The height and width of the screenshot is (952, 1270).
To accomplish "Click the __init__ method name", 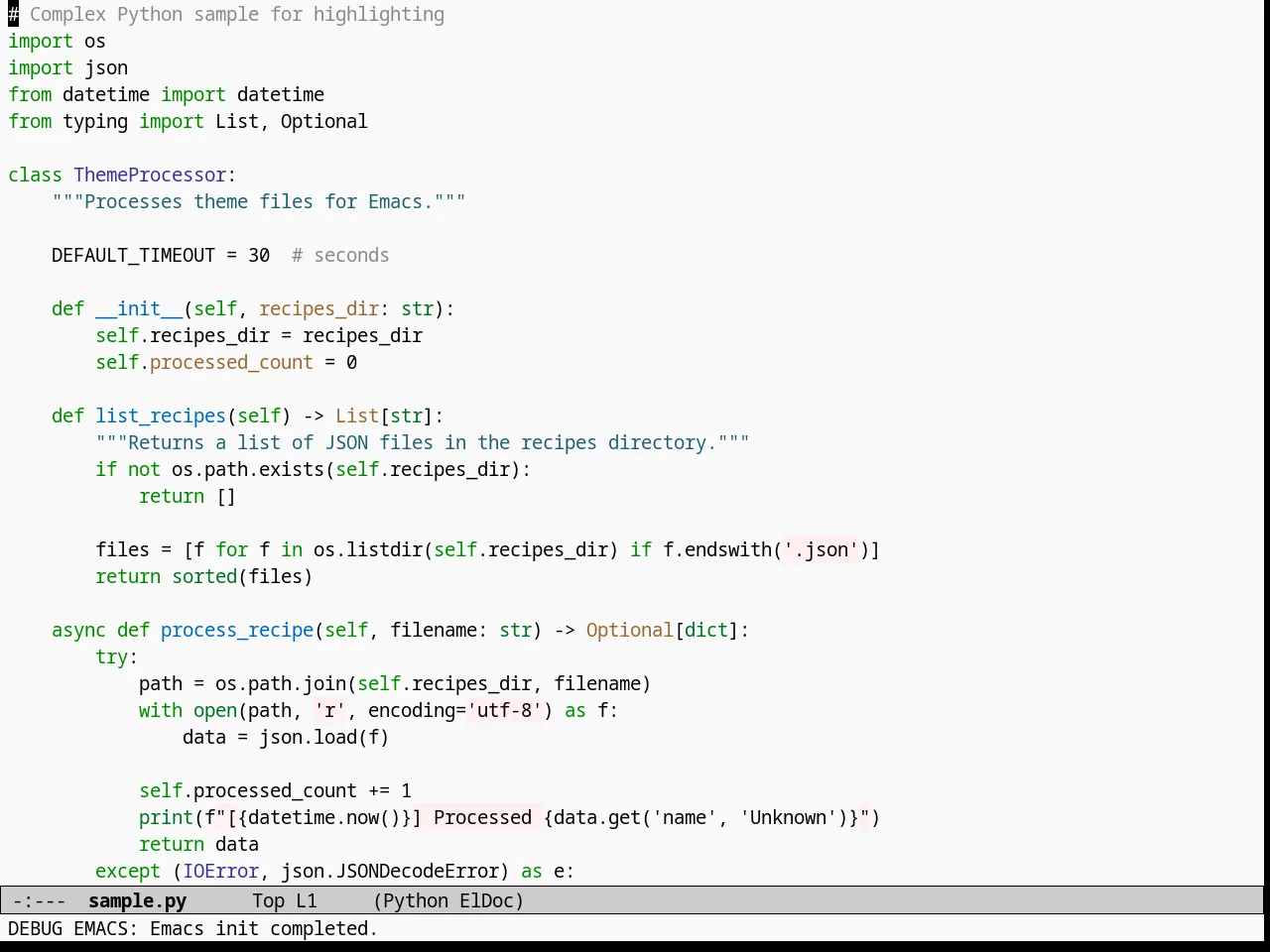I will coord(139,308).
